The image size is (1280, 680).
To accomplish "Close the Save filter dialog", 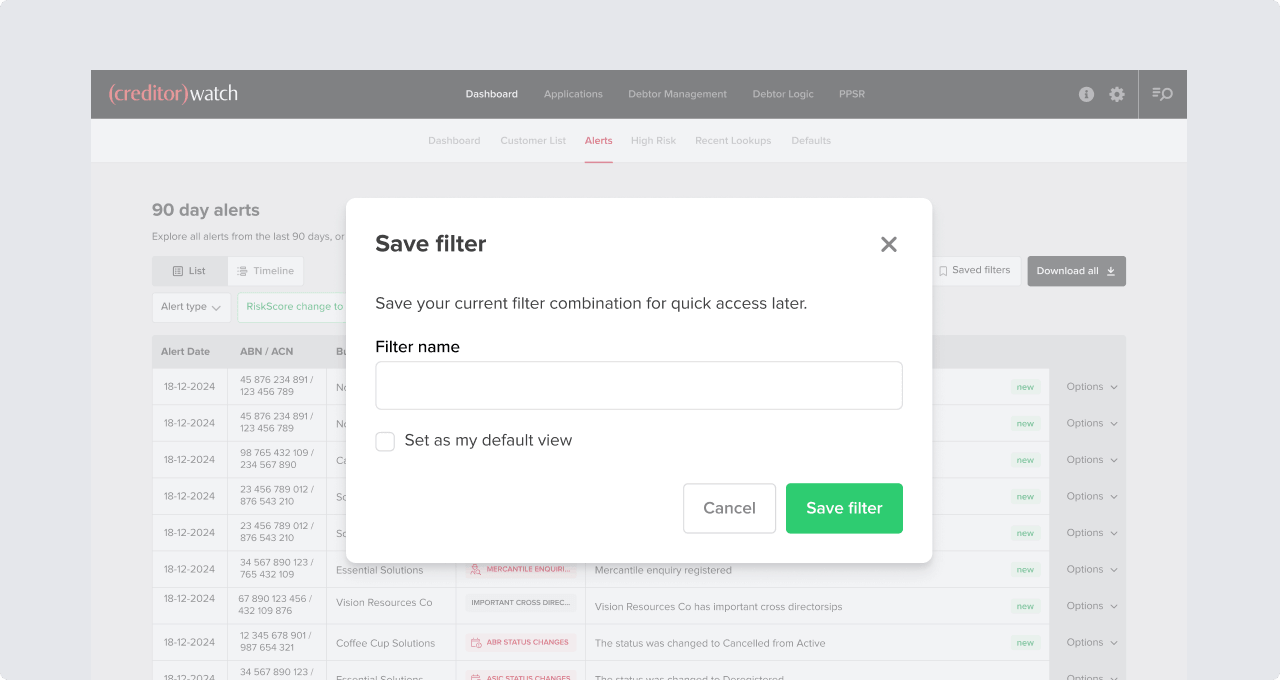I will 888,244.
